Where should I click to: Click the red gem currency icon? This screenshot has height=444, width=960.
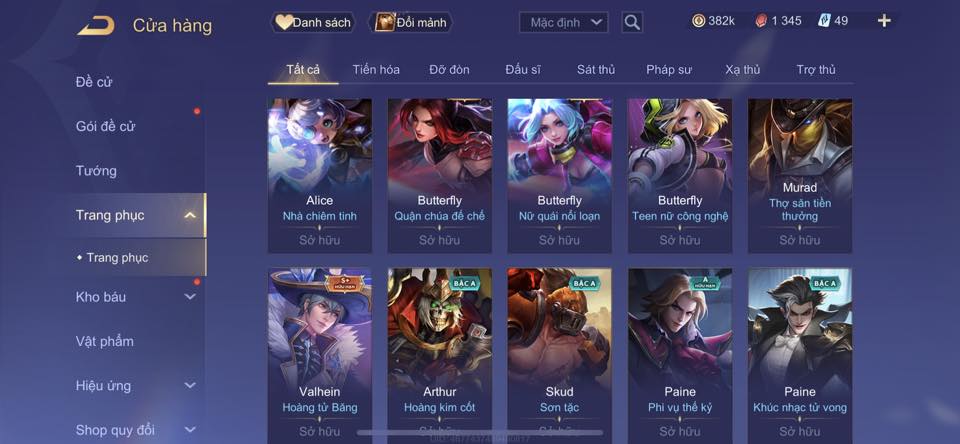click(x=762, y=21)
